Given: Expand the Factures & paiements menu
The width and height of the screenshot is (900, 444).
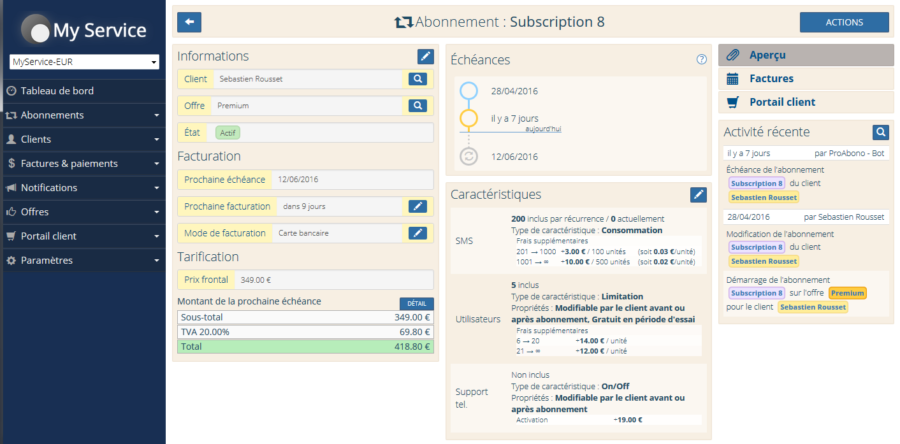Looking at the screenshot, I should coord(82,163).
